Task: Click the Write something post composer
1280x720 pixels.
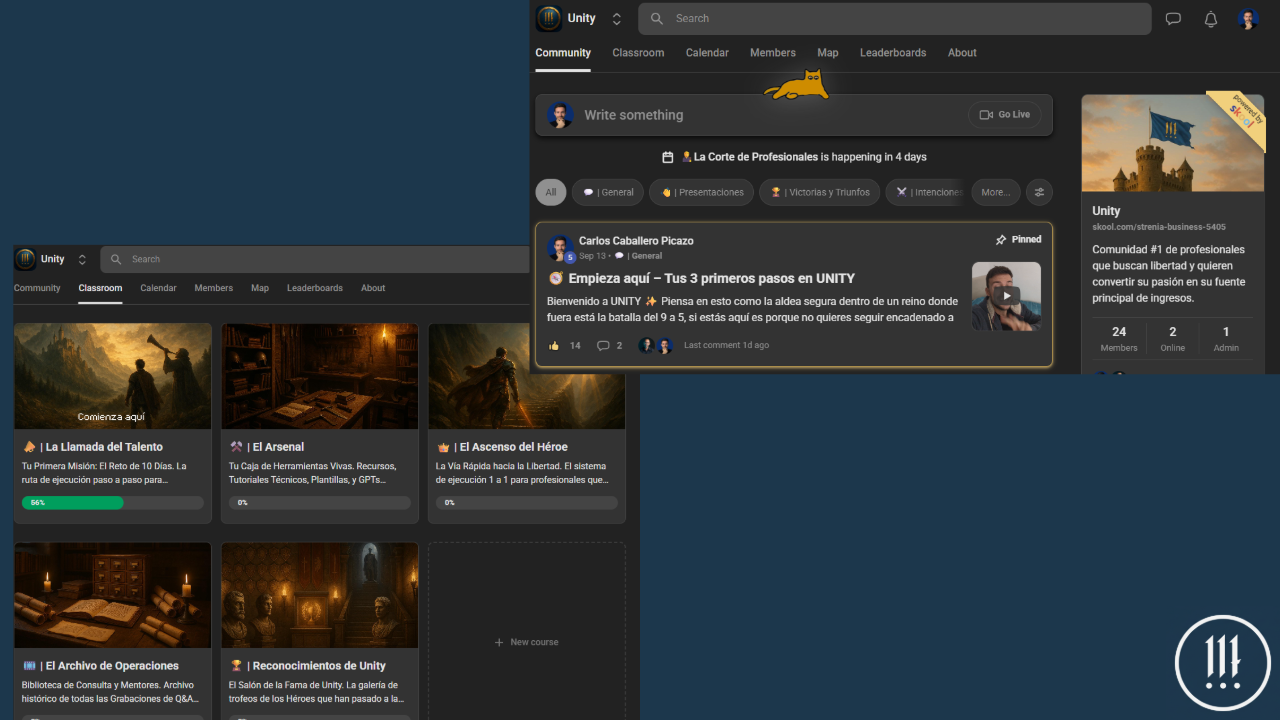Action: [794, 115]
